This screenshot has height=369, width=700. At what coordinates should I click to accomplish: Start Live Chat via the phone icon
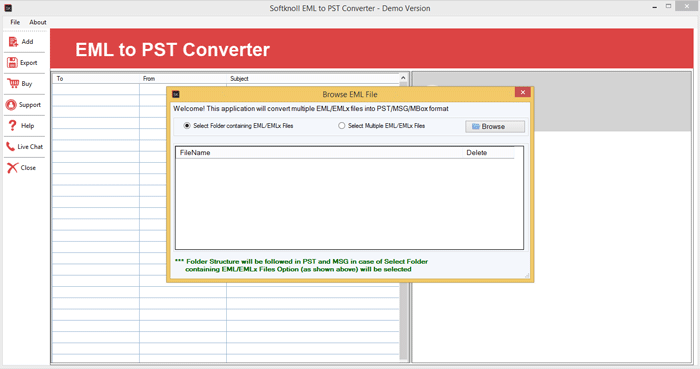click(10, 146)
